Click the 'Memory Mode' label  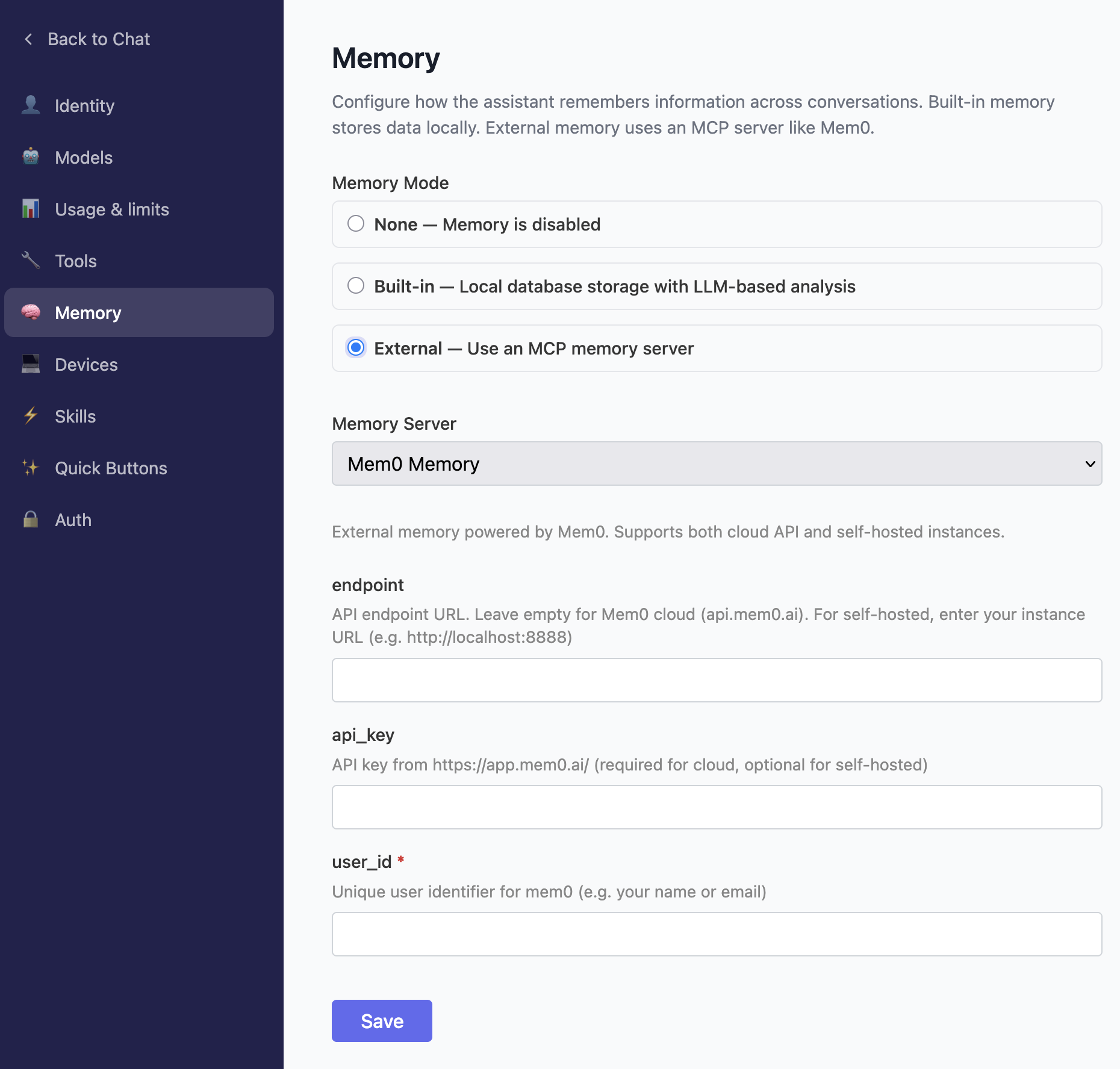click(390, 183)
